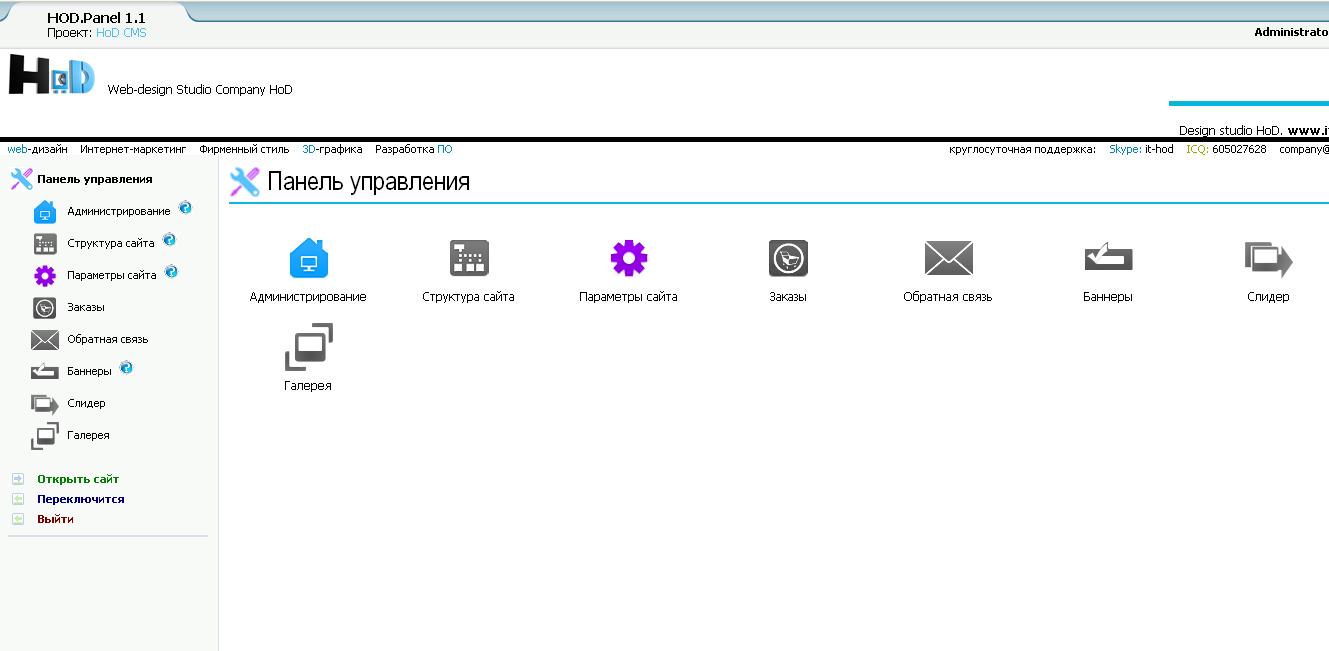Click the Design studio HoD website text
The width and height of the screenshot is (1329, 651).
pyautogui.click(x=1253, y=130)
